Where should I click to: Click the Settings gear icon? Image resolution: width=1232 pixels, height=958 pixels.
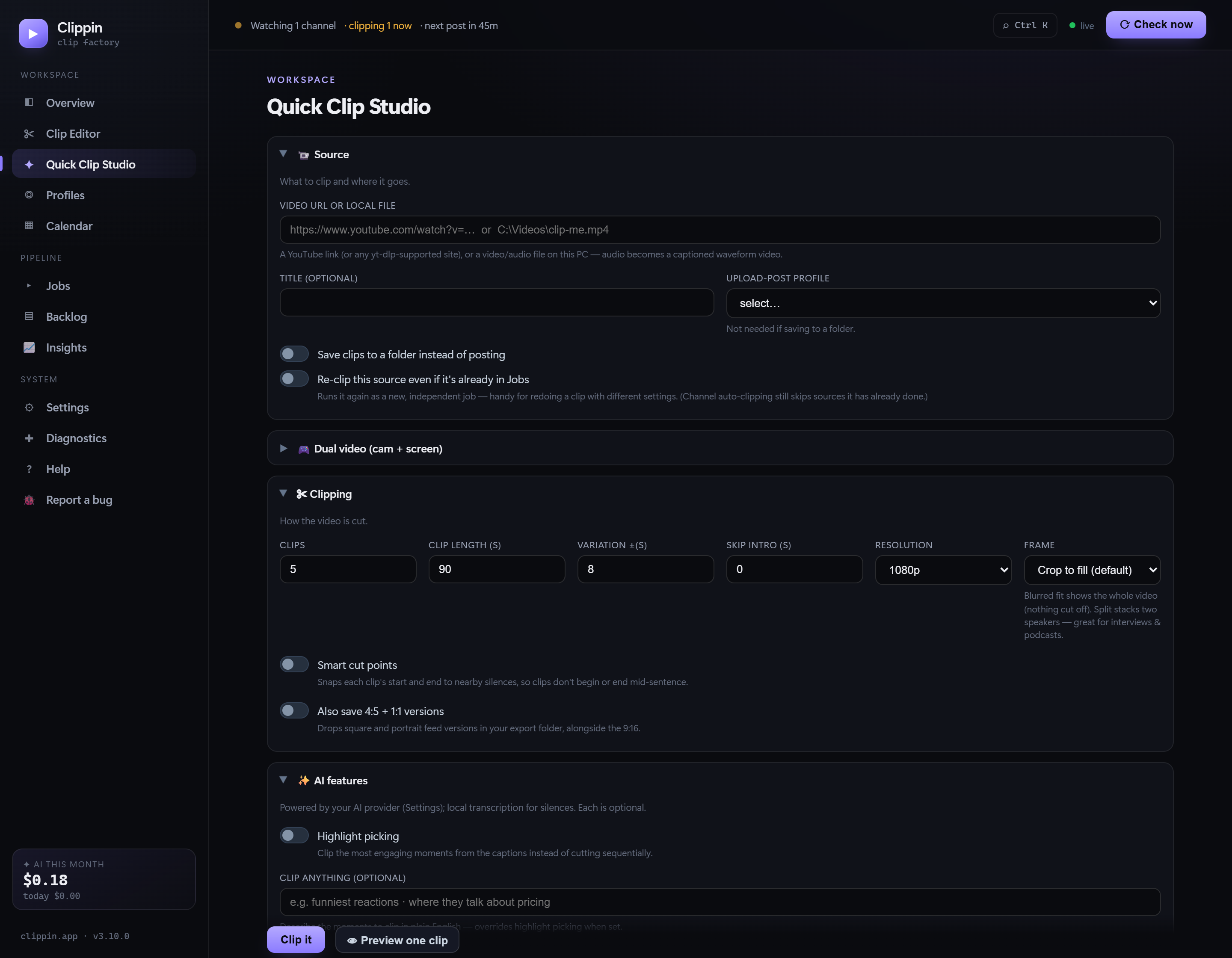pos(29,407)
